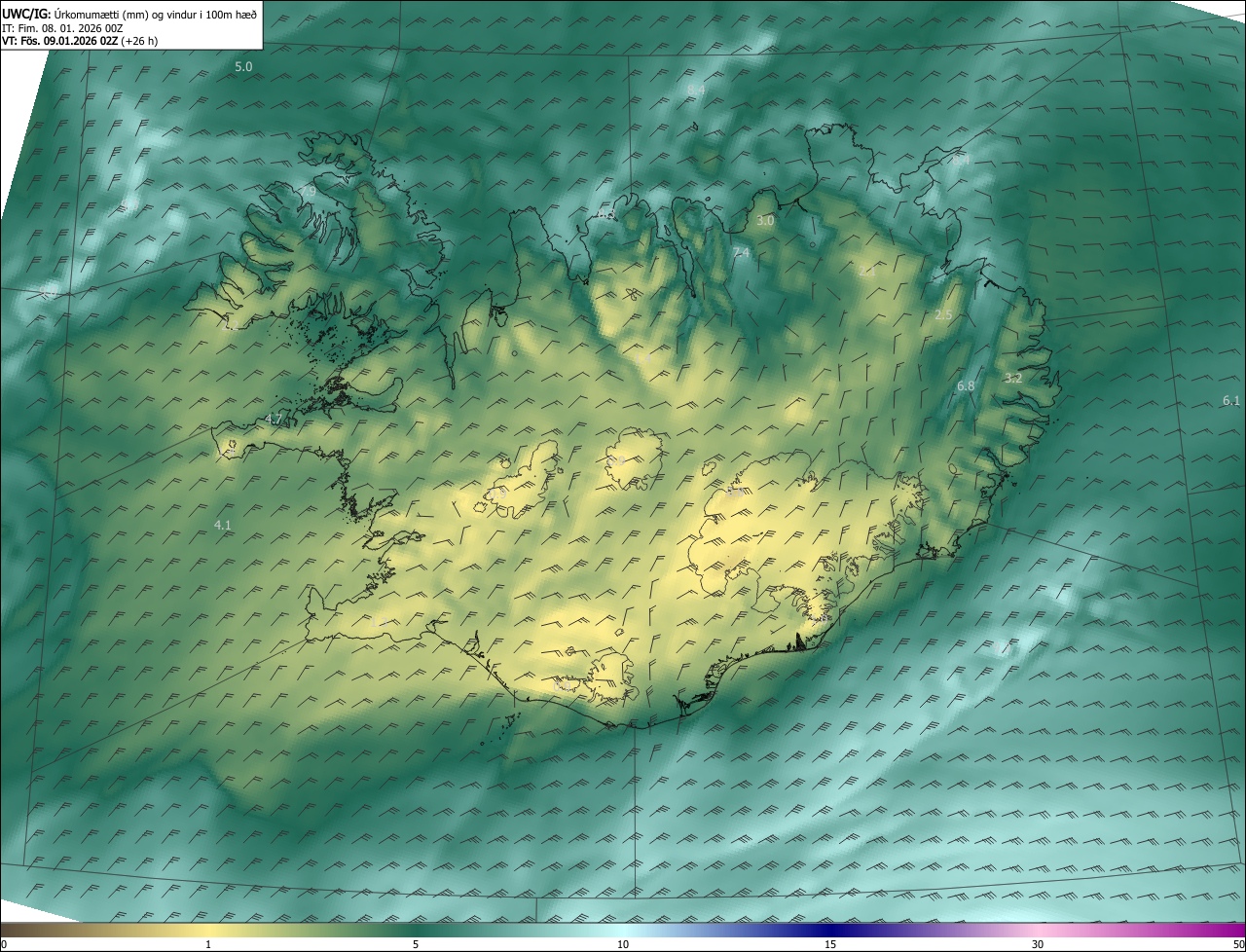Viewport: 1246px width, 952px height.
Task: Click the 1 tick label on the color scale
Action: (208, 944)
